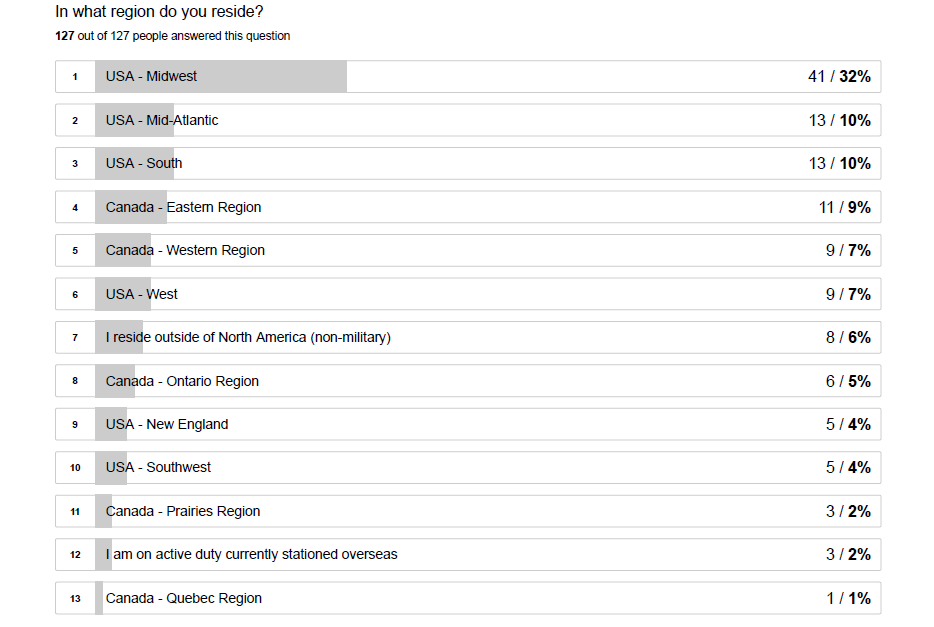Select the USA - South row
Screen dimensions: 934x627
pyautogui.click(x=468, y=163)
